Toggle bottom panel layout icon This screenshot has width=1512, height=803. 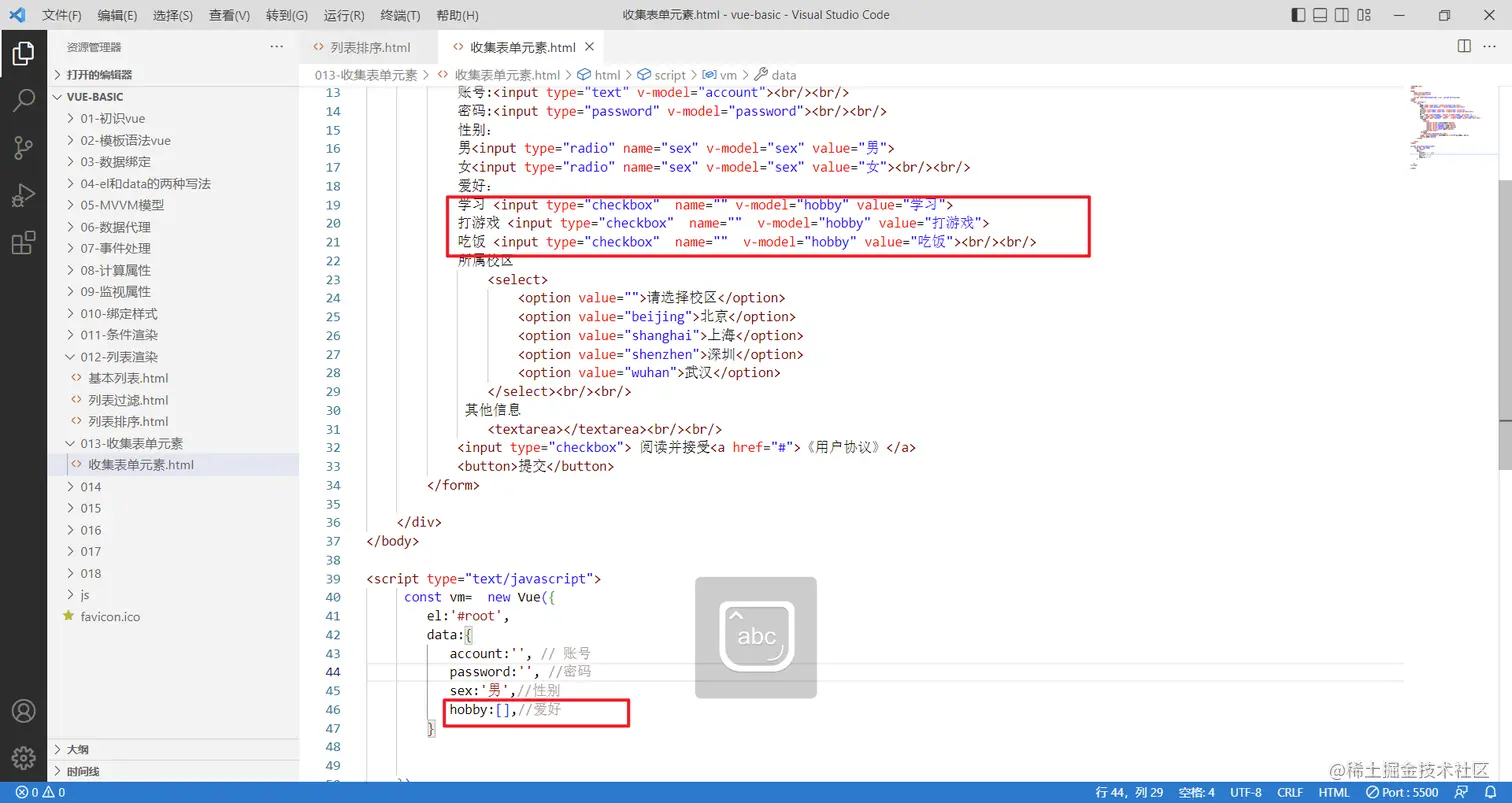(x=1320, y=15)
